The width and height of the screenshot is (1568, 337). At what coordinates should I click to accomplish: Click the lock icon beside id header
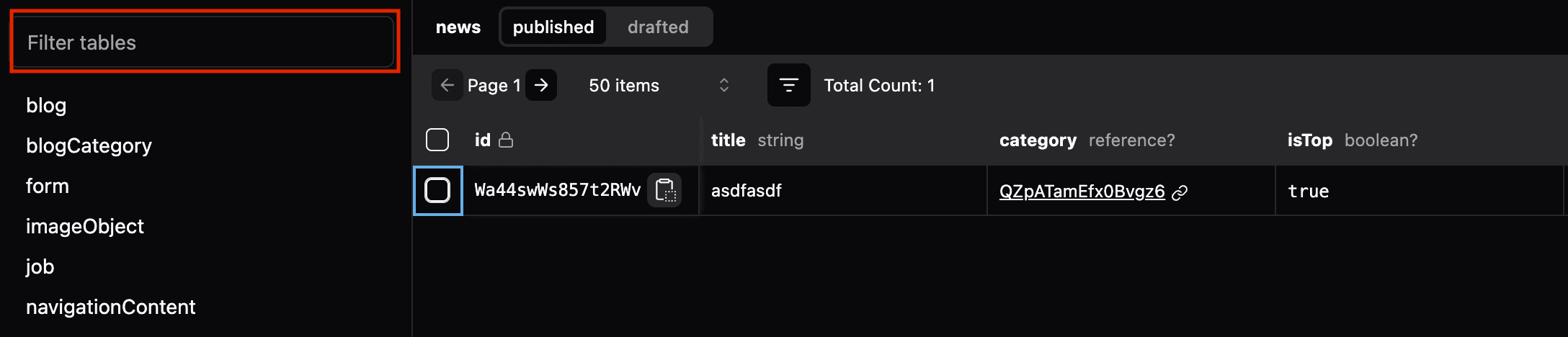[x=506, y=140]
